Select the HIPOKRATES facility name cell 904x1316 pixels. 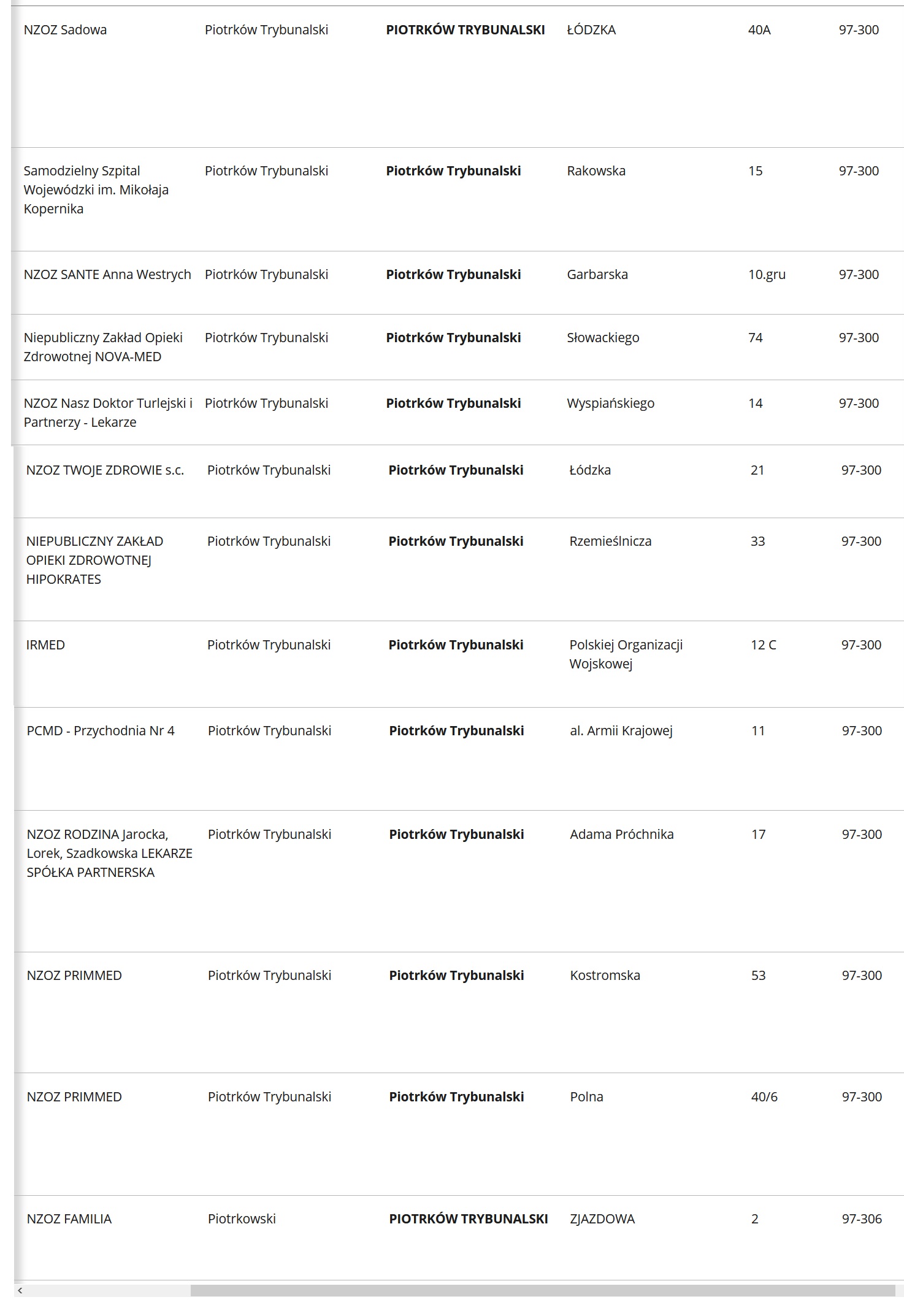(x=94, y=560)
